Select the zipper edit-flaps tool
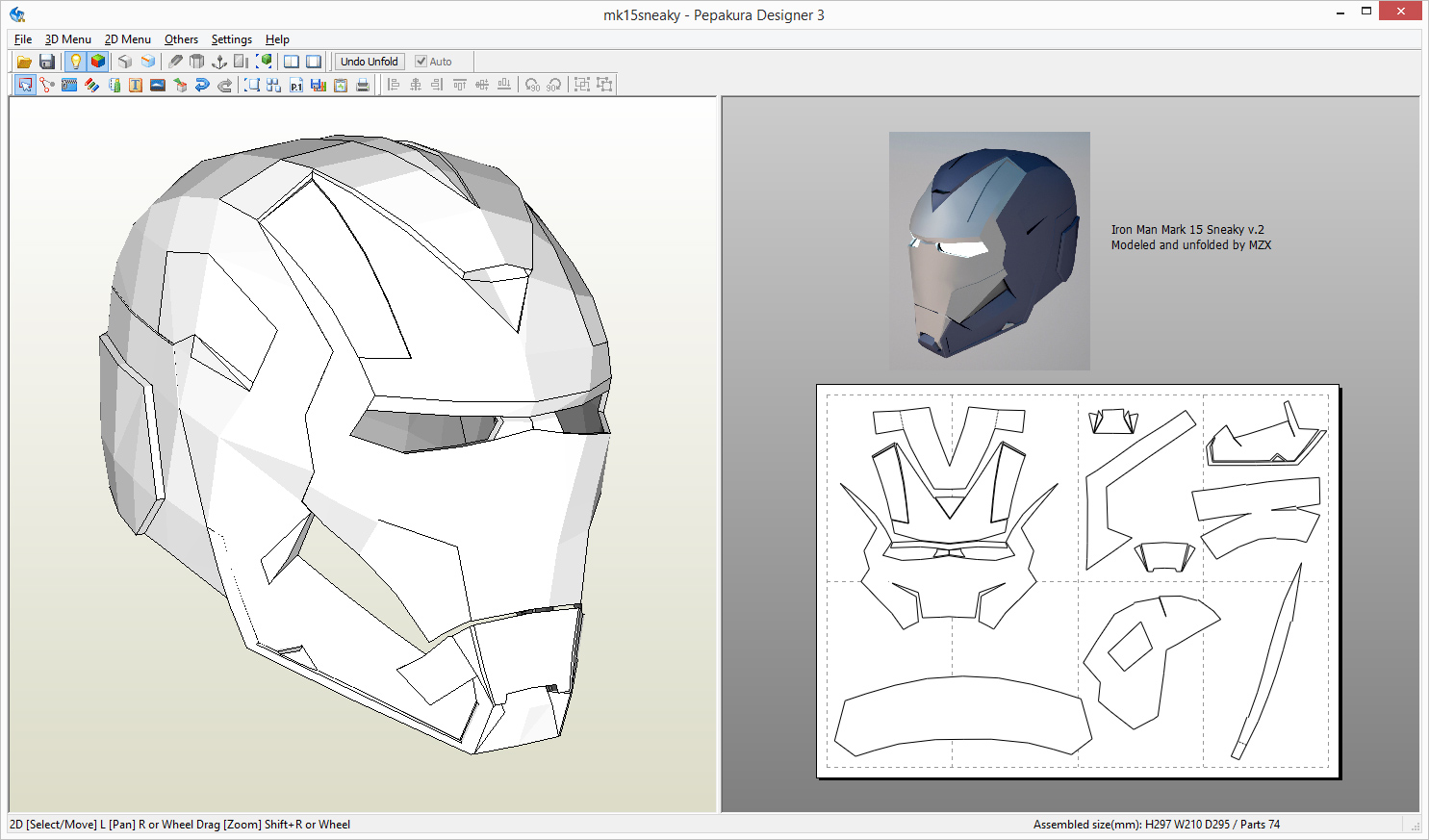This screenshot has height=840, width=1429. pos(69,85)
